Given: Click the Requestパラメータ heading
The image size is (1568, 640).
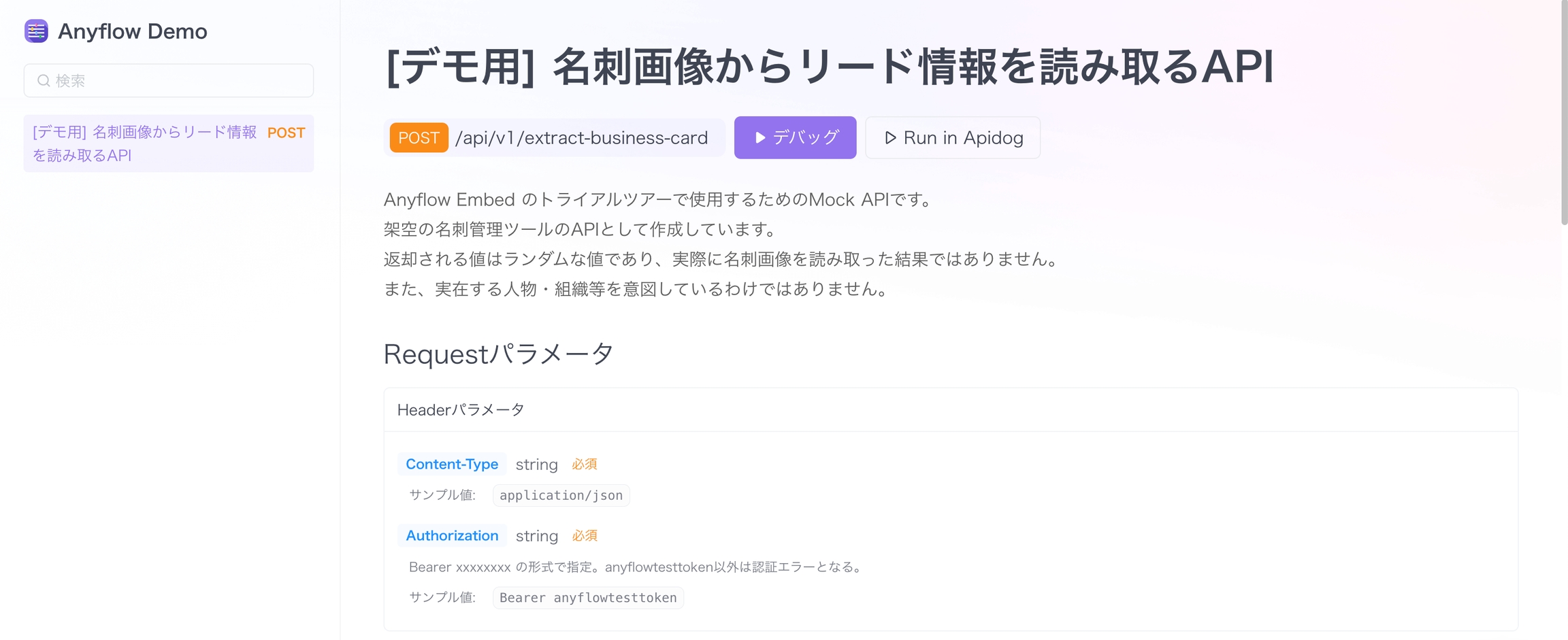Looking at the screenshot, I should (x=498, y=354).
